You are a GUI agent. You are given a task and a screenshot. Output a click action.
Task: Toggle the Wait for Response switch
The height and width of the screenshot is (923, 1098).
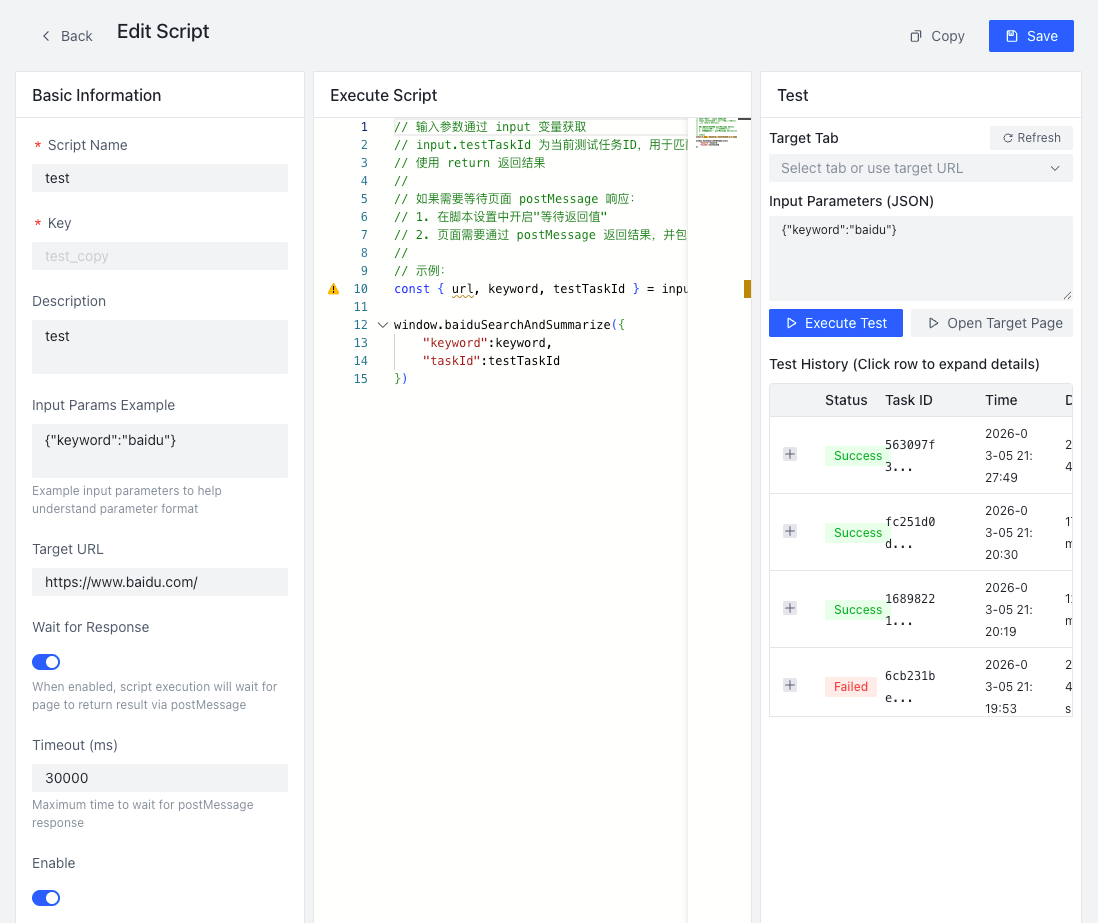[x=46, y=662]
